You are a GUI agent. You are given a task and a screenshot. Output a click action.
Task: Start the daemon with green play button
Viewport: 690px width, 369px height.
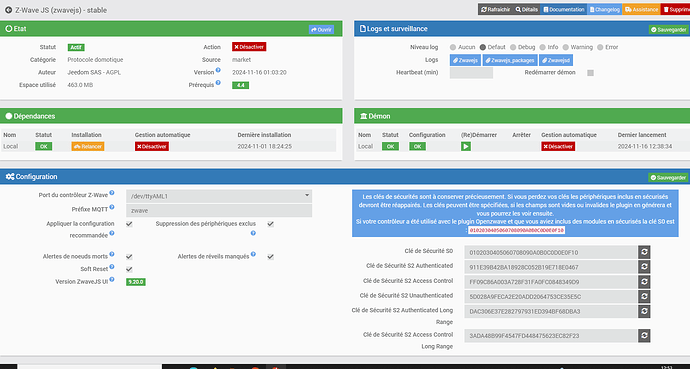click(x=466, y=146)
